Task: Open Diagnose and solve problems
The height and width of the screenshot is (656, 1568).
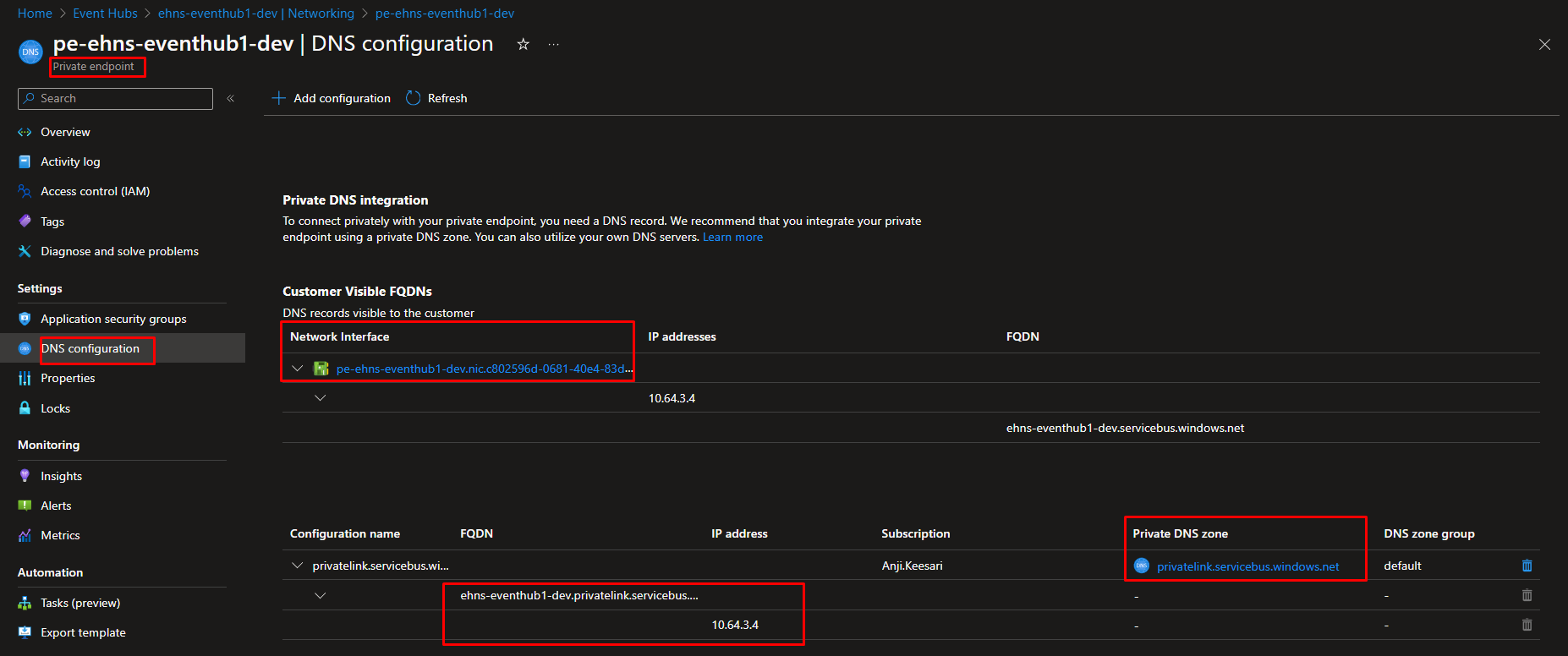Action: pyautogui.click(x=119, y=251)
